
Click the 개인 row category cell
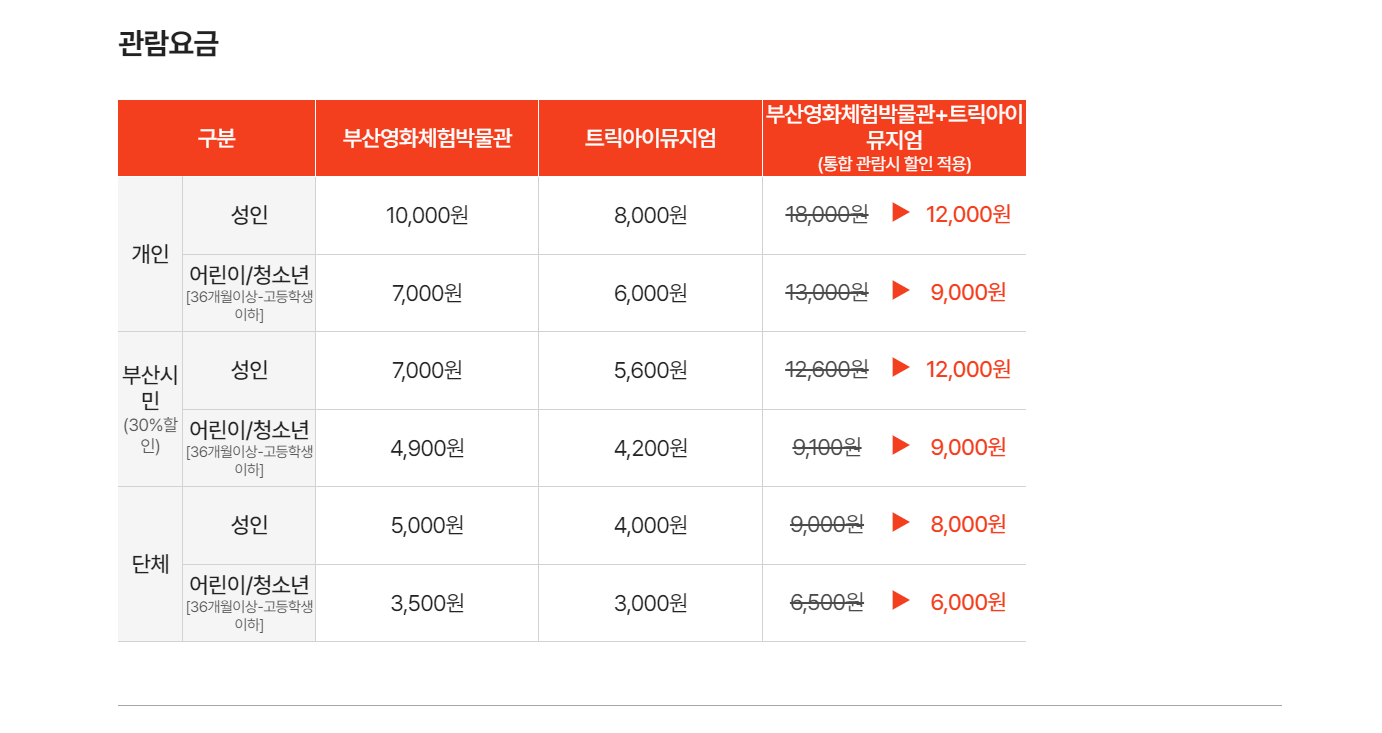coord(150,254)
